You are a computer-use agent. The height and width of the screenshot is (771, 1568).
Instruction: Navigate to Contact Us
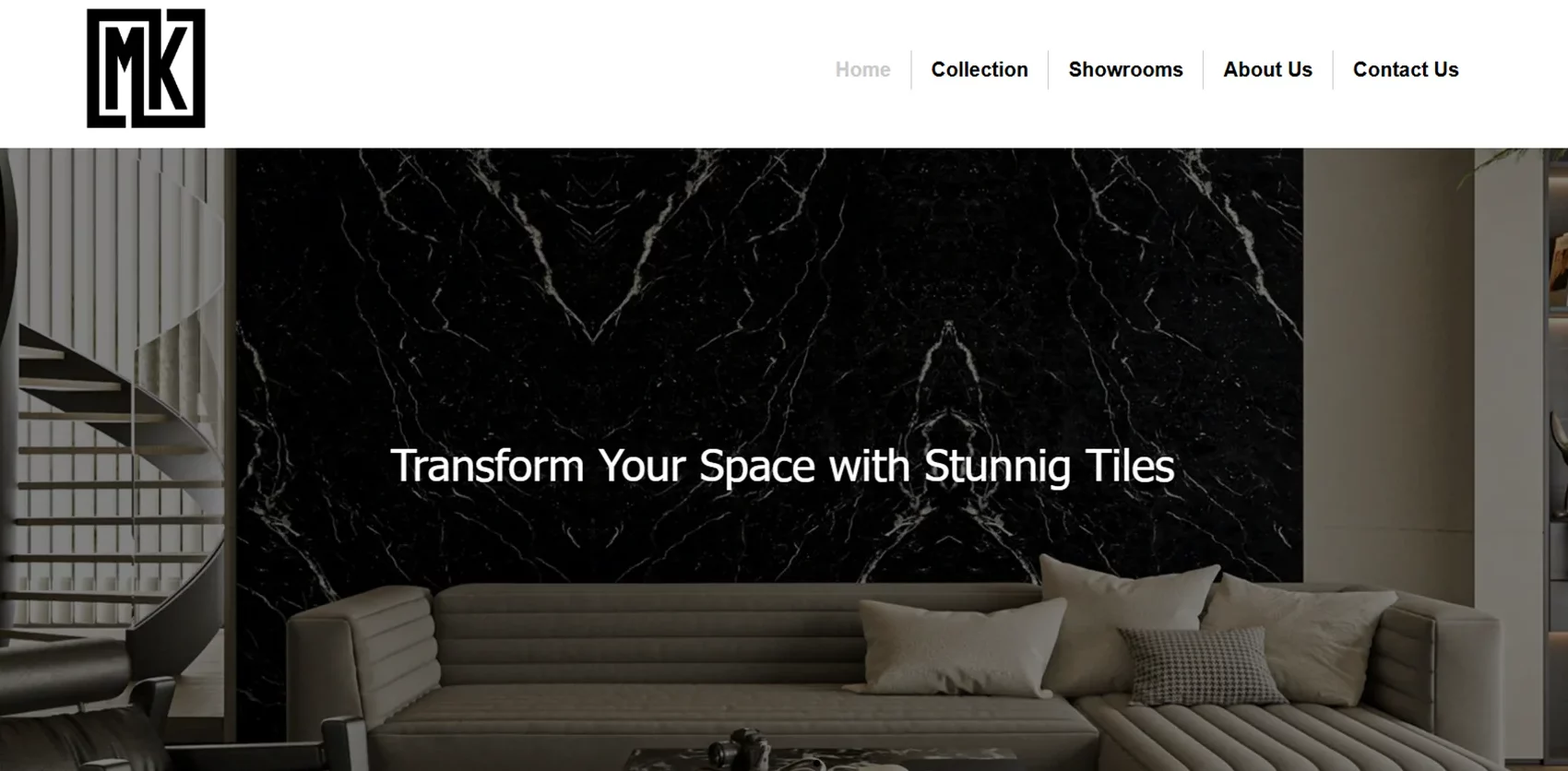pyautogui.click(x=1406, y=70)
